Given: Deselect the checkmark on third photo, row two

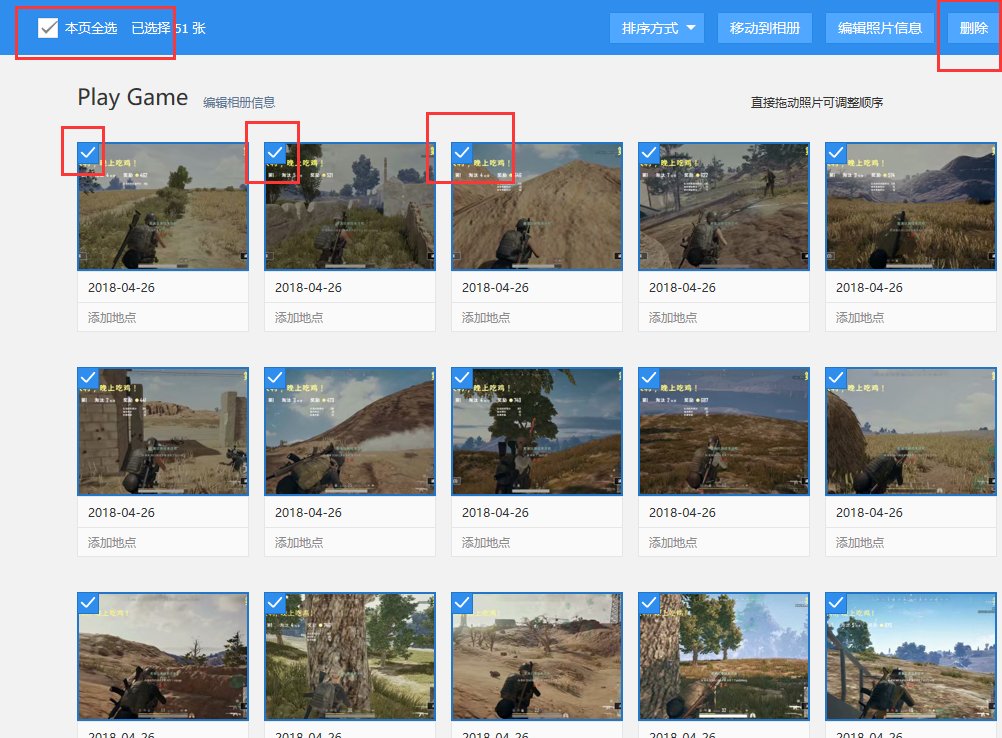Looking at the screenshot, I should (462, 377).
